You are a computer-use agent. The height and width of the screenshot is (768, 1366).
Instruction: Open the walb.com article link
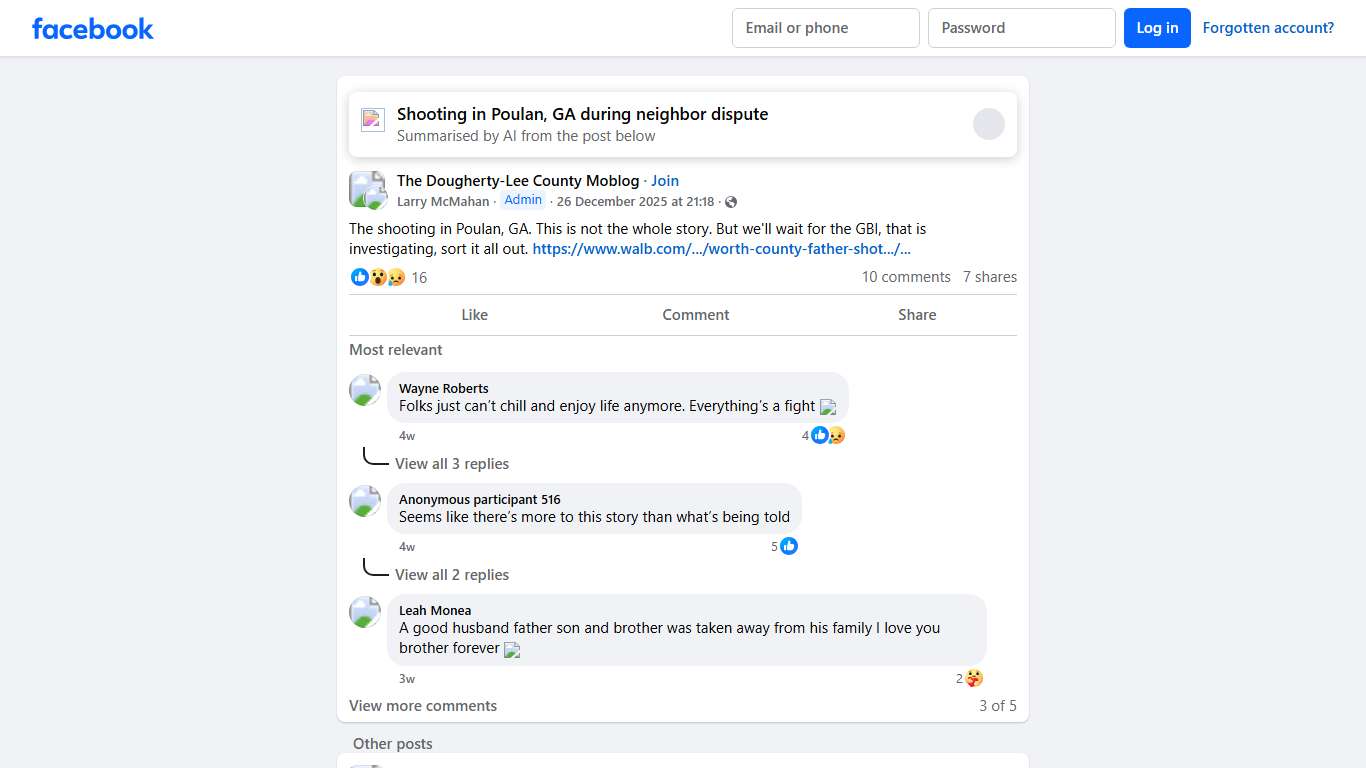tap(721, 249)
